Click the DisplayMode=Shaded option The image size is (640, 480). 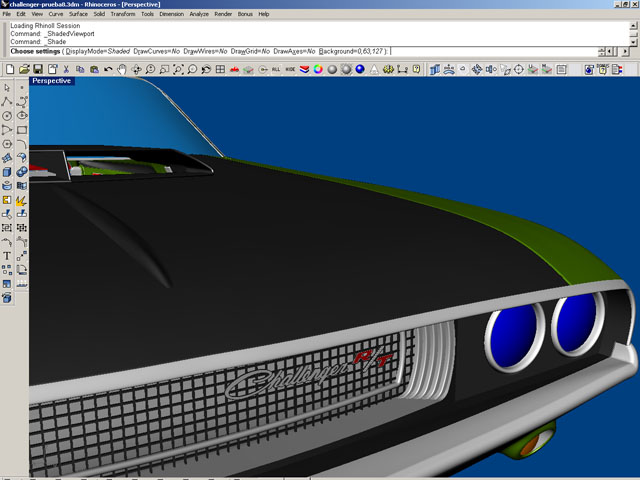98,51
